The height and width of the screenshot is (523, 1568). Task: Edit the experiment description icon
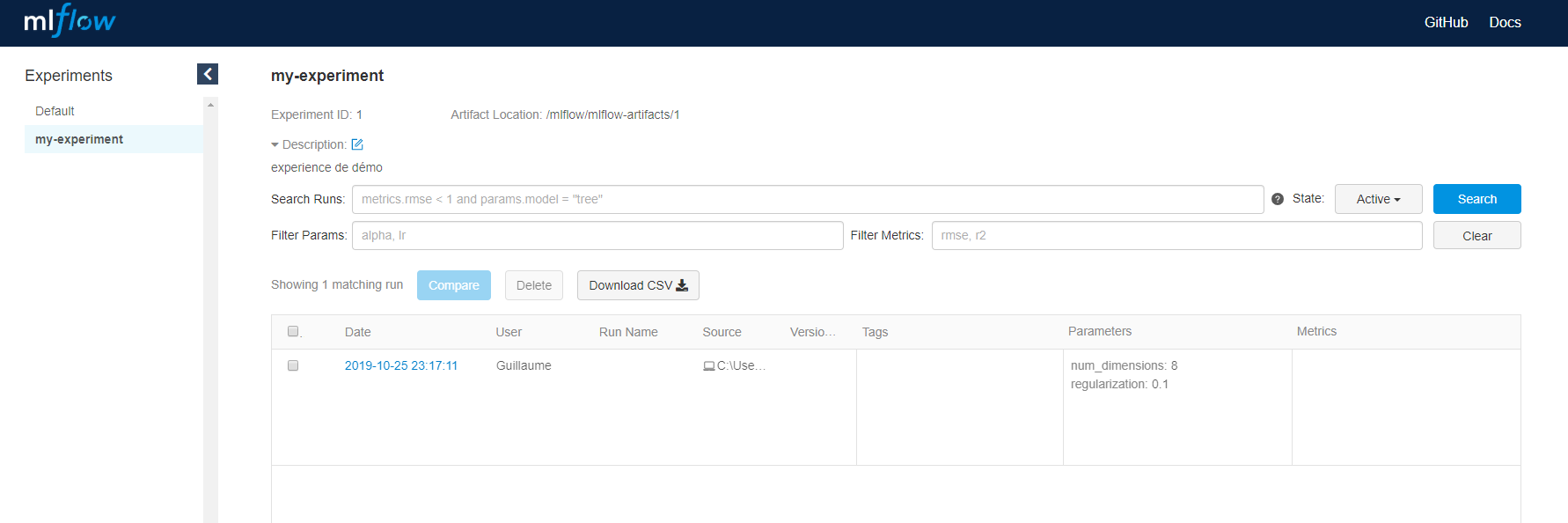[357, 144]
